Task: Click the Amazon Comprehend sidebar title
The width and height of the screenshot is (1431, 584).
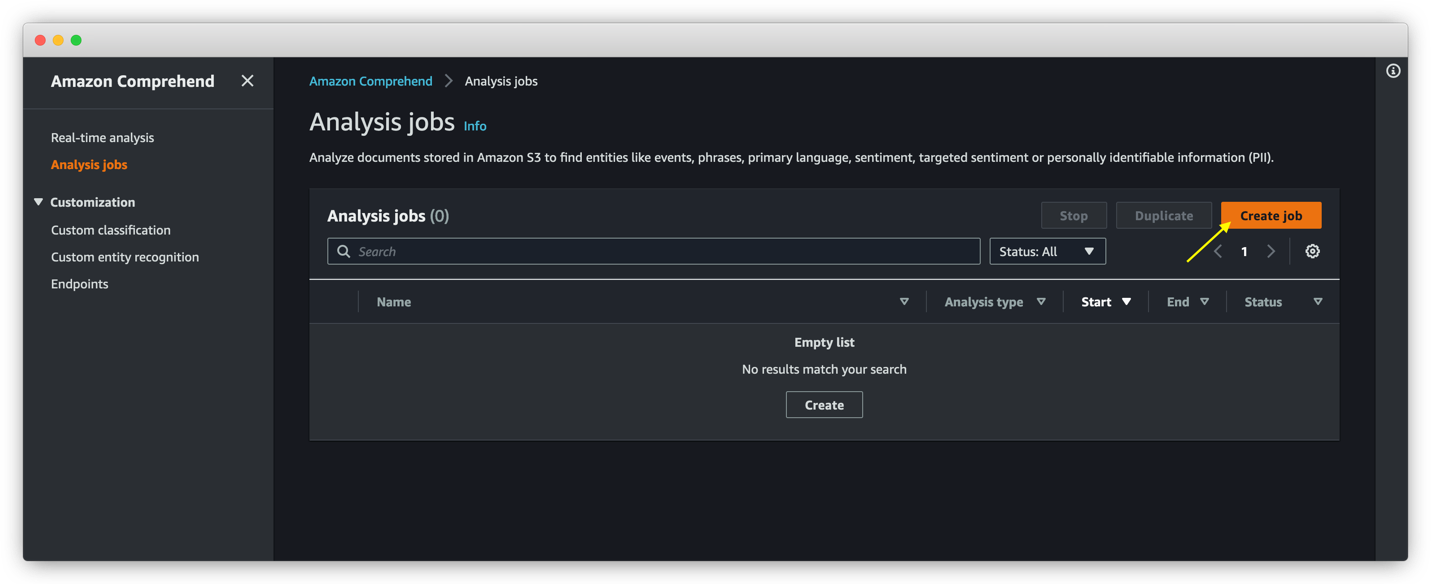Action: coord(133,81)
